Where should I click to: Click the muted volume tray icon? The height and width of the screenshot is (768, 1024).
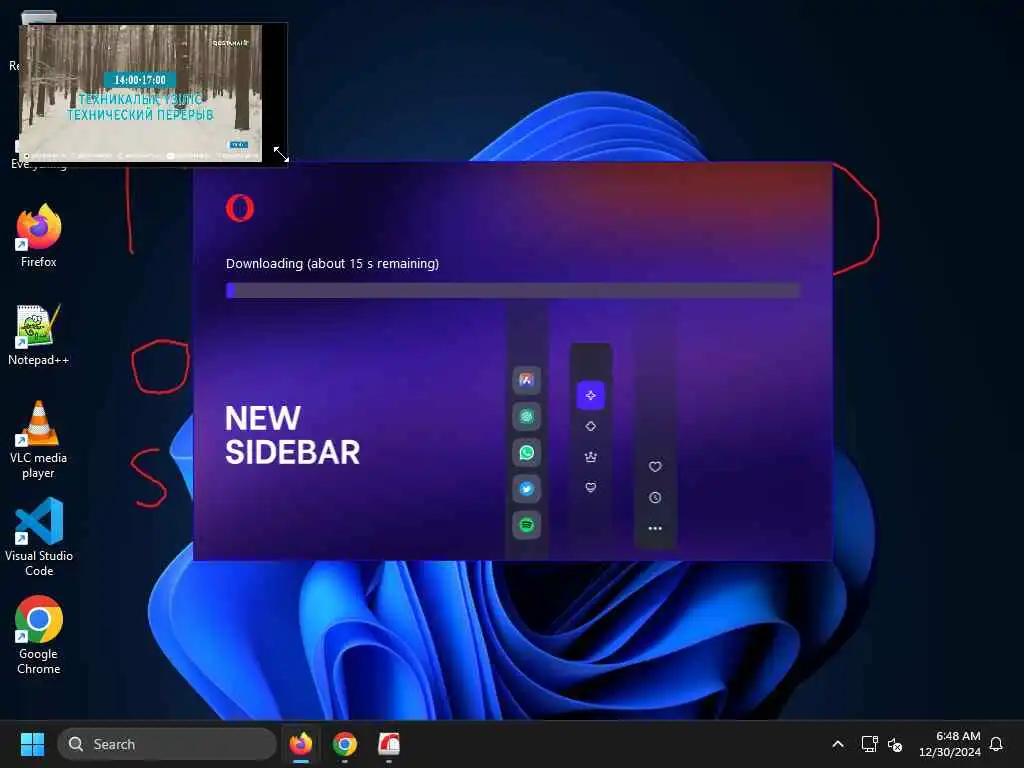895,744
